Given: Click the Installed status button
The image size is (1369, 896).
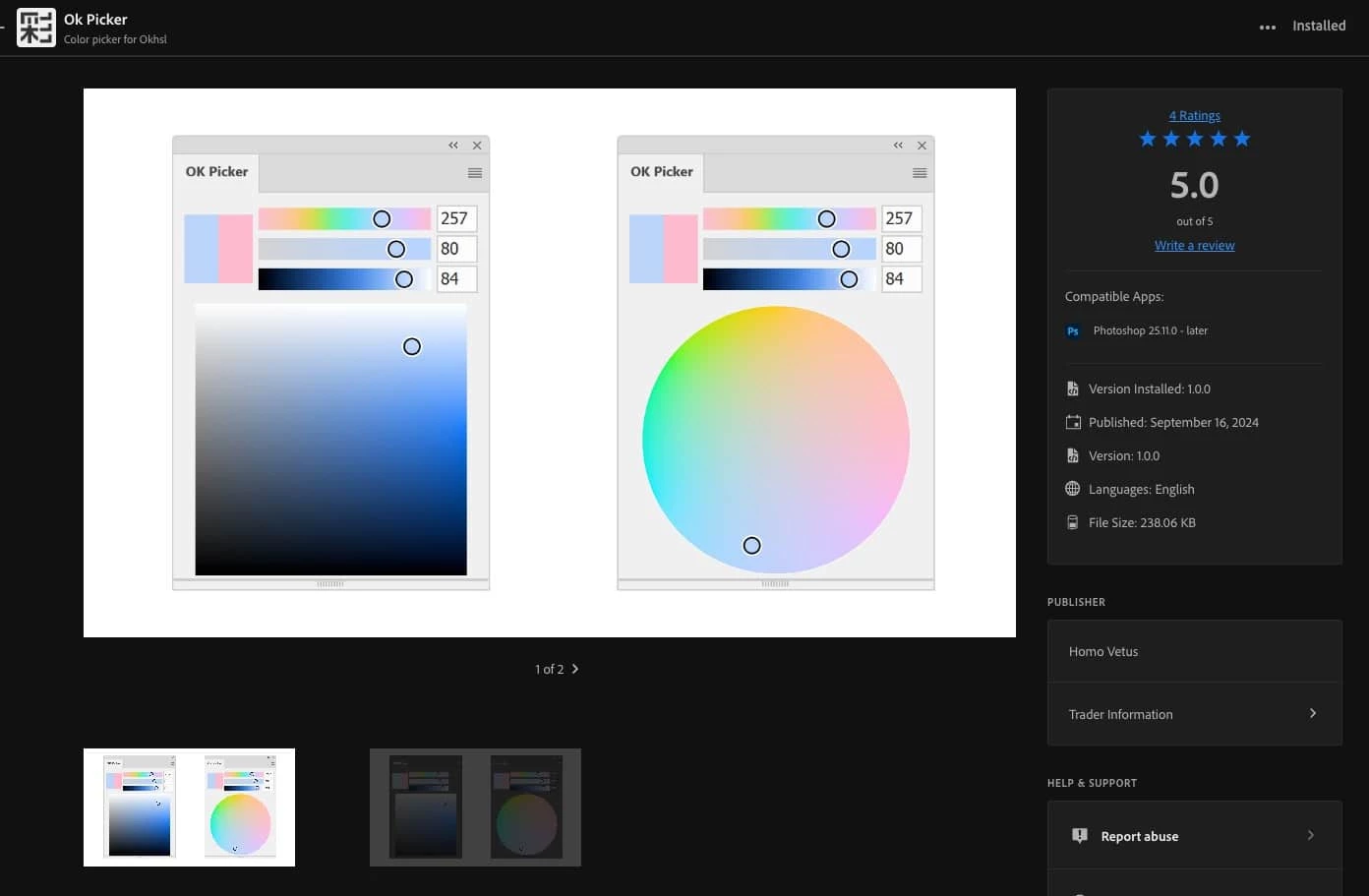Looking at the screenshot, I should click(1319, 26).
